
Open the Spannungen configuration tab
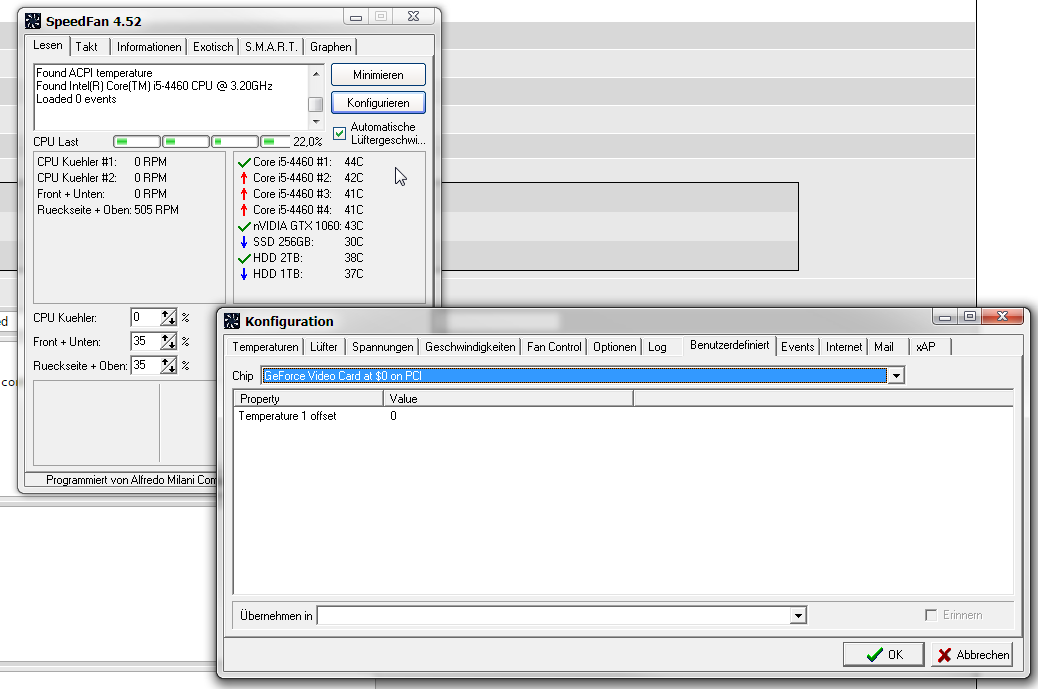(383, 347)
